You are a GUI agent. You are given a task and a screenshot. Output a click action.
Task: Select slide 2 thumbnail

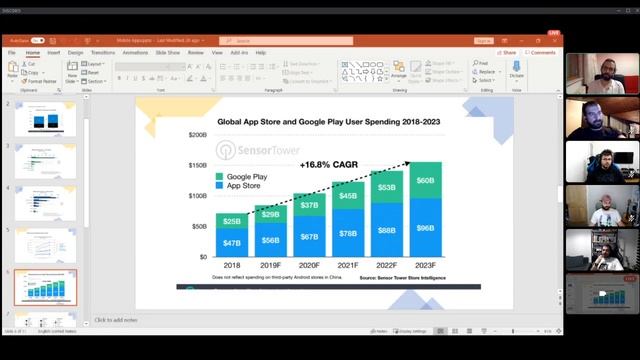pyautogui.click(x=45, y=119)
